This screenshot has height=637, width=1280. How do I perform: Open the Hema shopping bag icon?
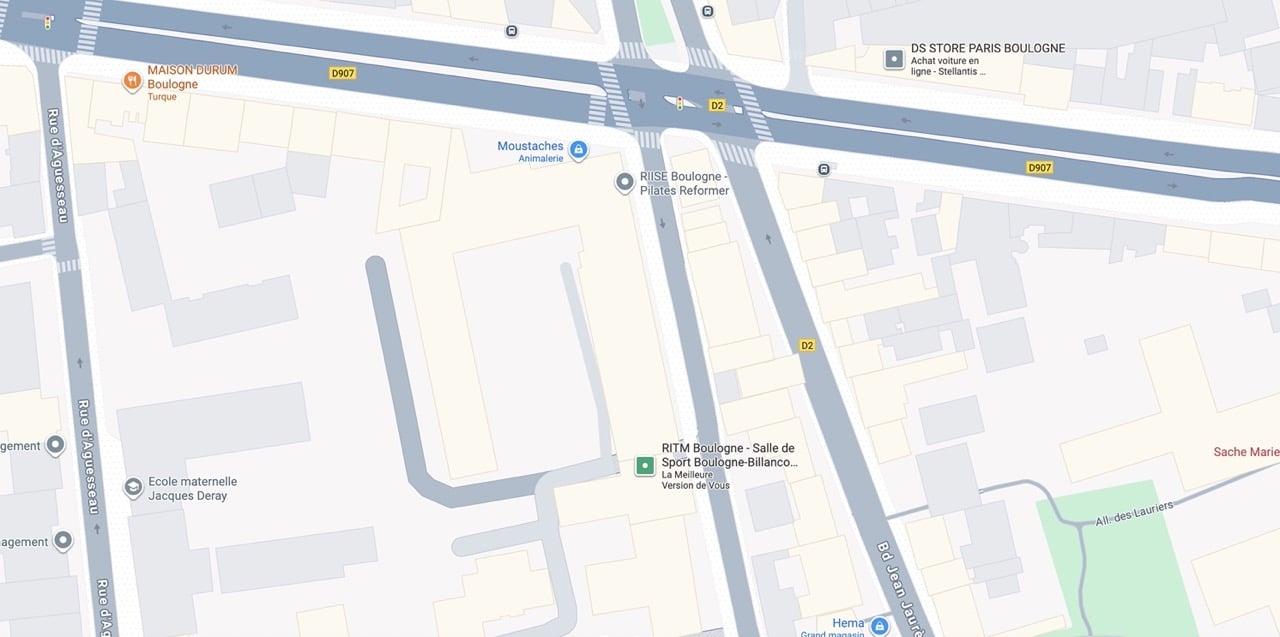[879, 627]
